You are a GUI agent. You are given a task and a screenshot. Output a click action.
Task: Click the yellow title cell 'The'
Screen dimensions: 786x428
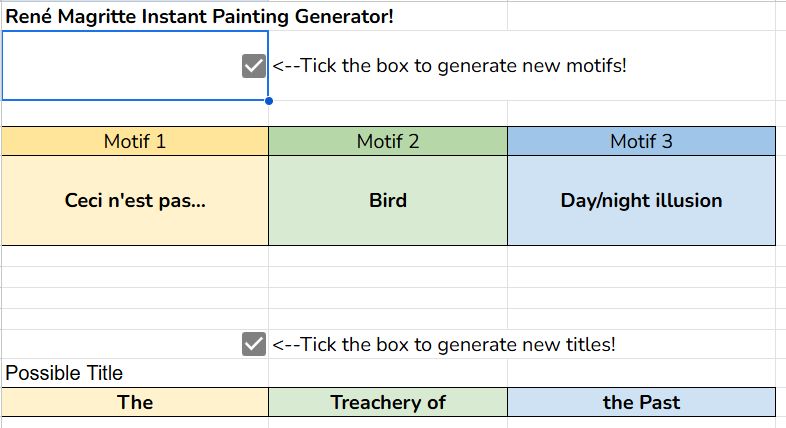pos(135,402)
